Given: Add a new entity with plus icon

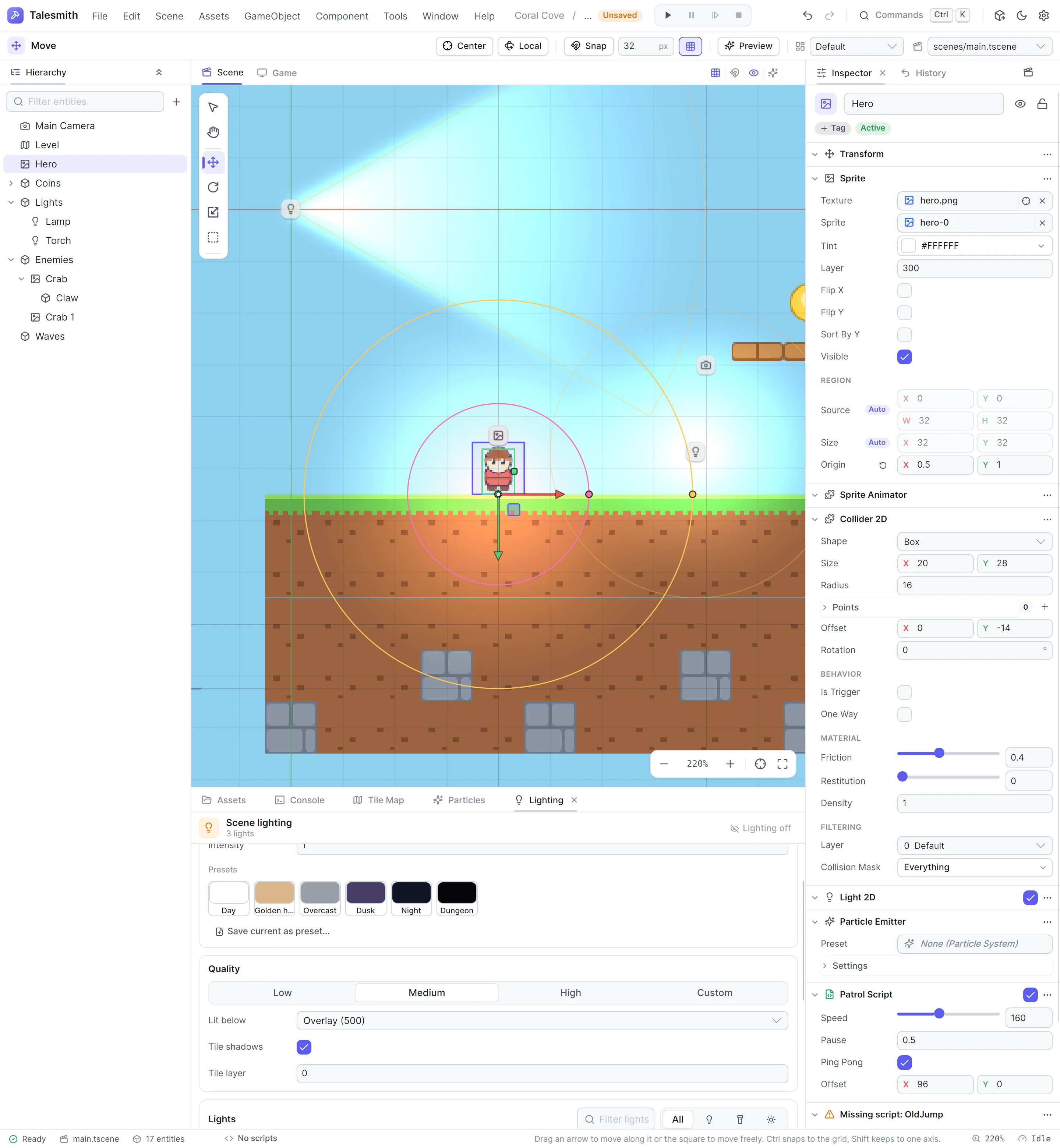Looking at the screenshot, I should coord(176,102).
